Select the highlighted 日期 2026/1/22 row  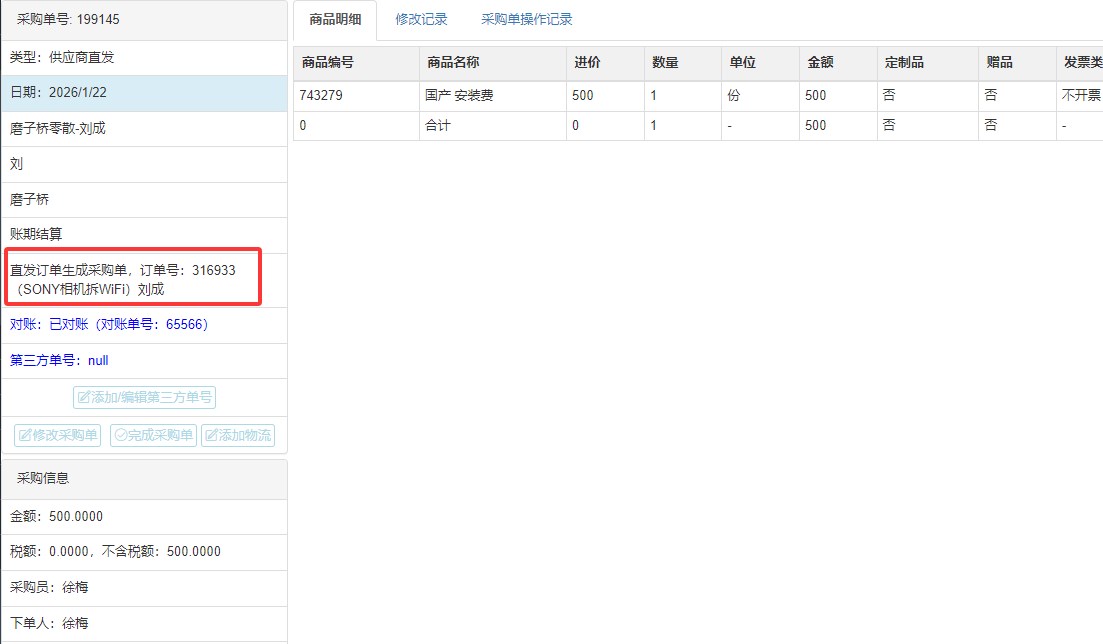pos(144,92)
